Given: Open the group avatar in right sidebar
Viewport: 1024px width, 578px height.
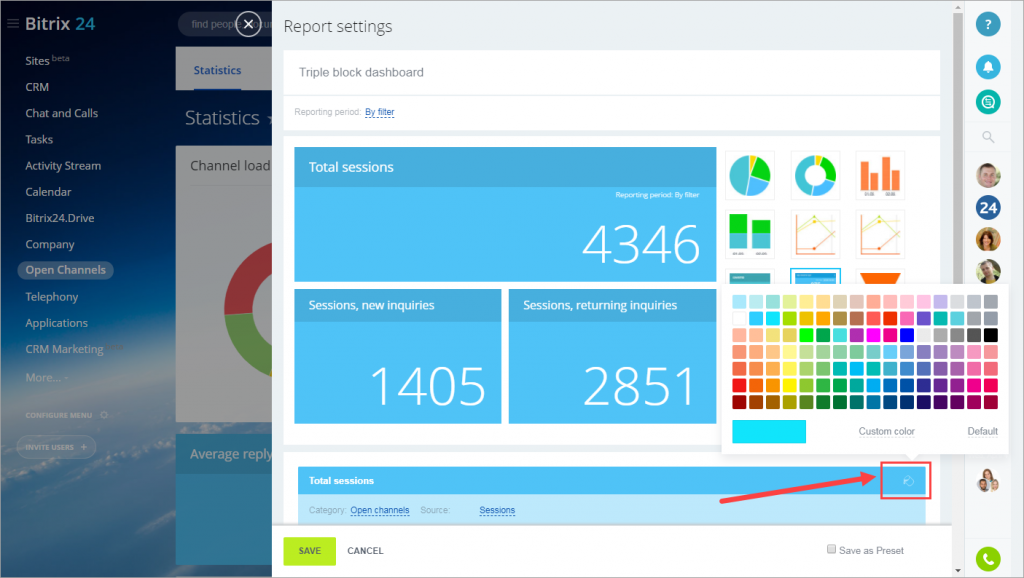Looking at the screenshot, I should point(988,481).
